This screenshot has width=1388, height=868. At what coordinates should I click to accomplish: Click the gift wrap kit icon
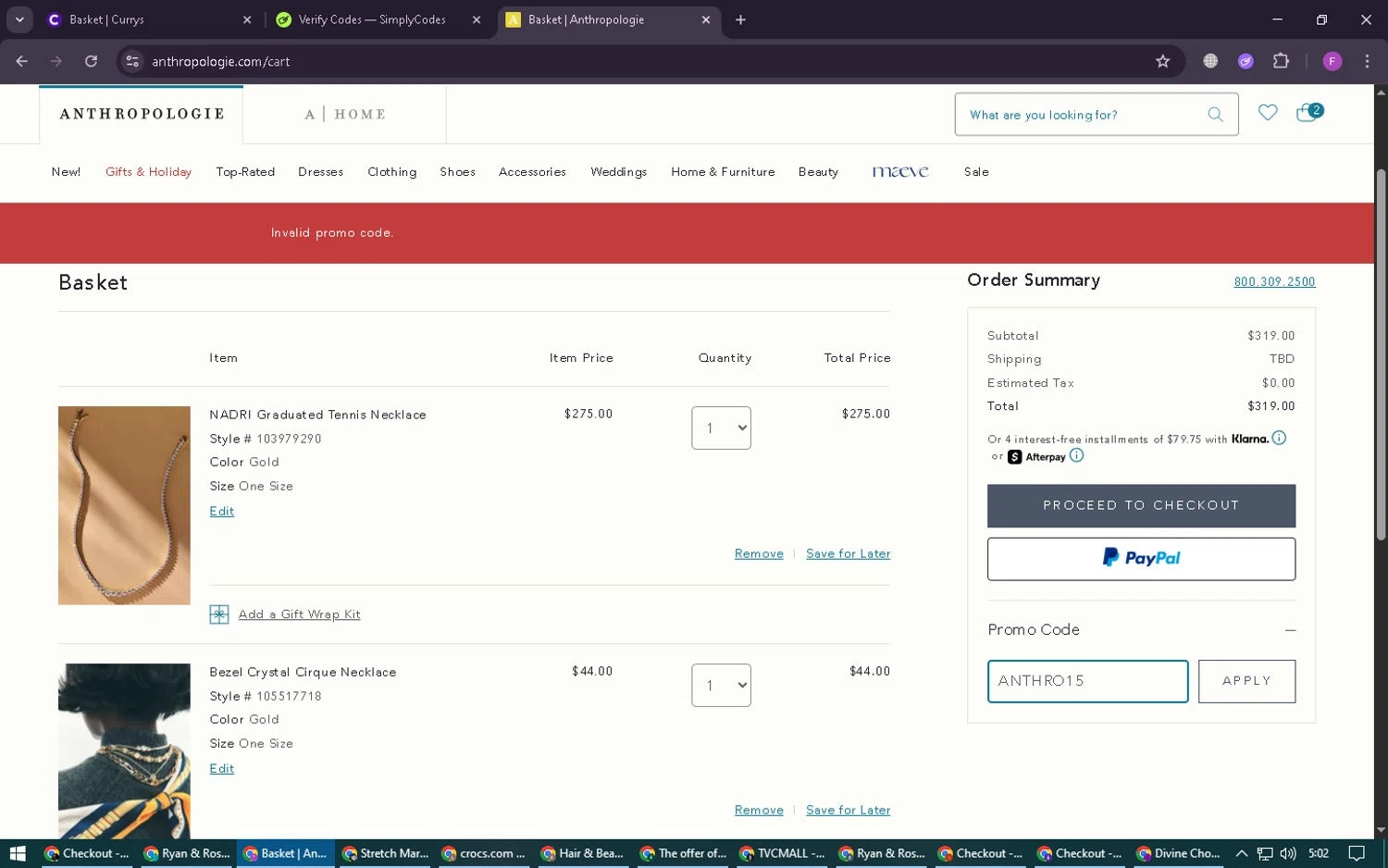coord(219,614)
